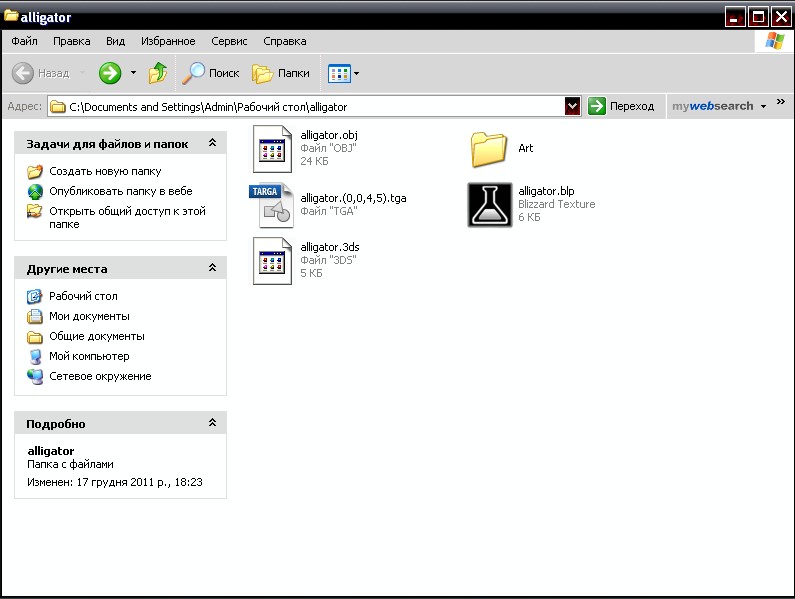Open the Справка menu
Image resolution: width=795 pixels, height=599 pixels.
[x=284, y=41]
